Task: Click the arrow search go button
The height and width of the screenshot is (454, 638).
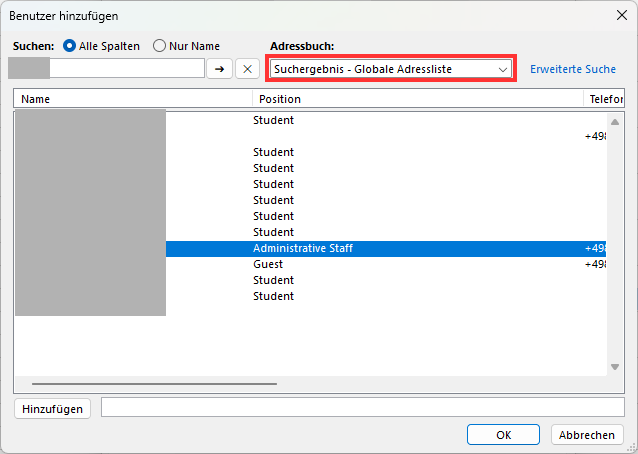Action: 219,69
